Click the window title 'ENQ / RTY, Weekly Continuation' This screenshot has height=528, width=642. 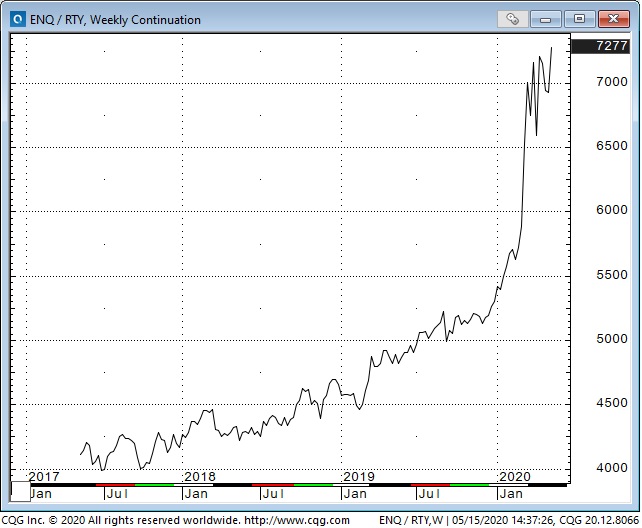tap(115, 20)
